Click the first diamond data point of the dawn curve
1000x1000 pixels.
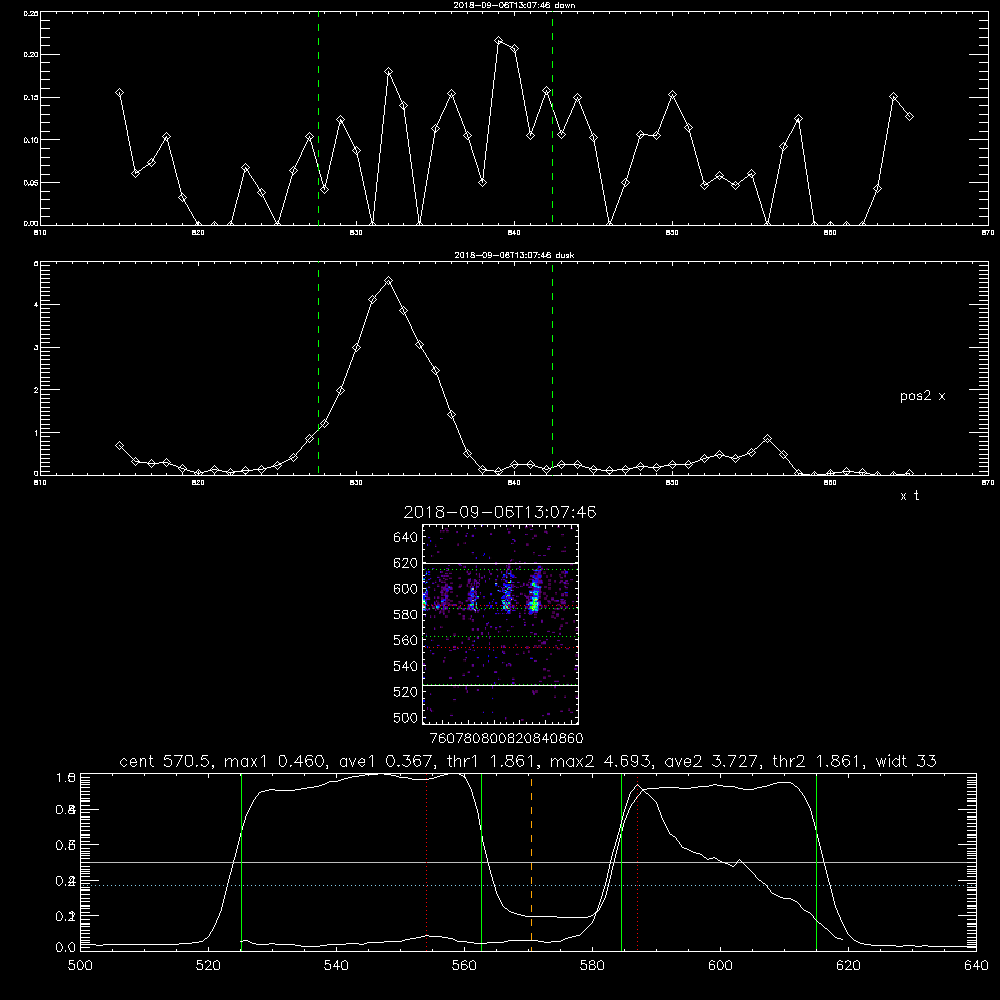pyautogui.click(x=119, y=92)
